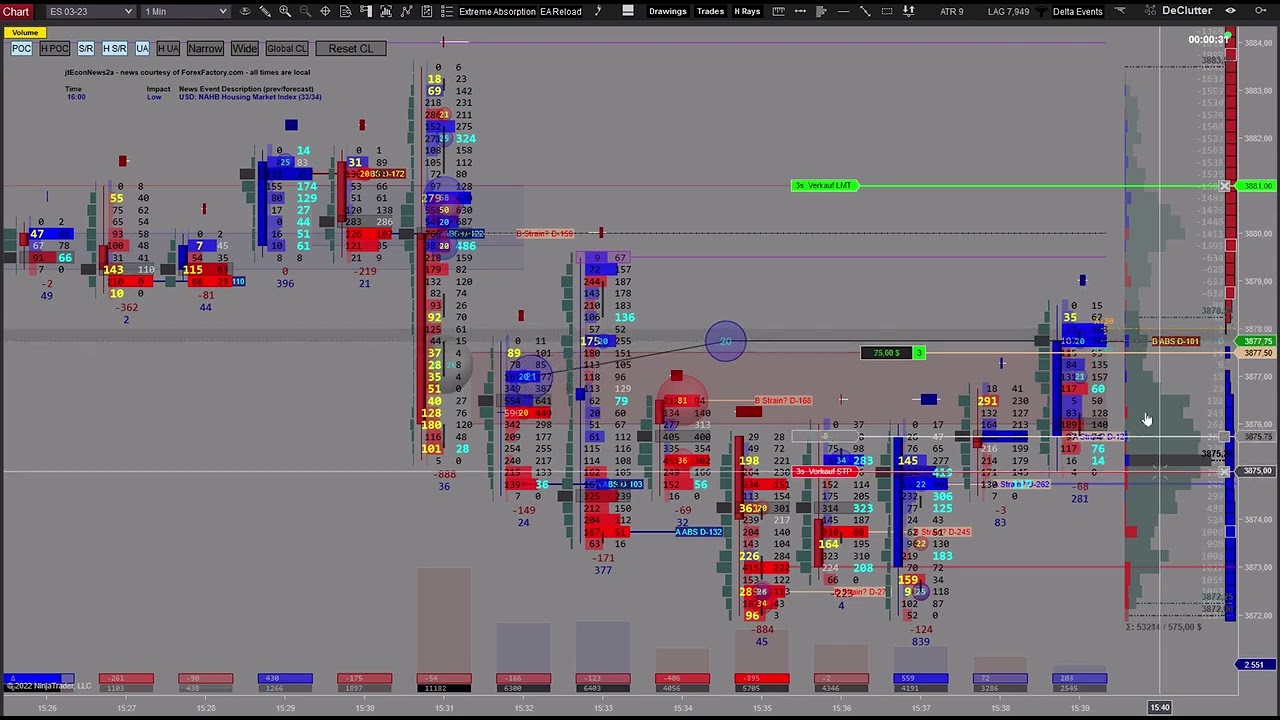Click the icon right of Delta Events
1280x720 pixels.
click(x=1120, y=11)
